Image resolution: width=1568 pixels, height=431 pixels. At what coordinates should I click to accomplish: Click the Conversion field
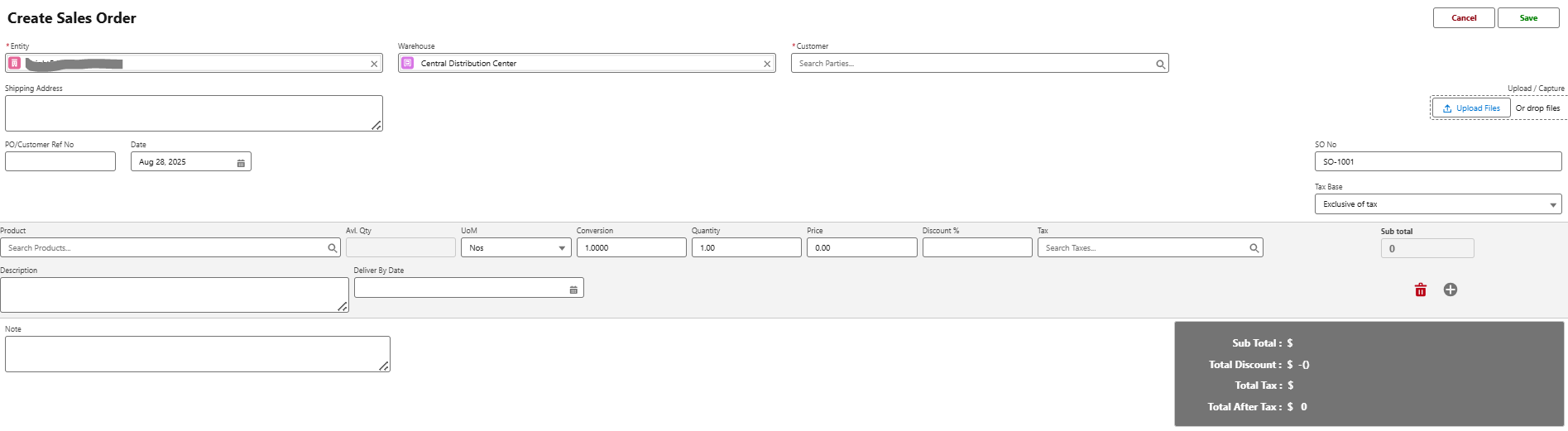[631, 247]
